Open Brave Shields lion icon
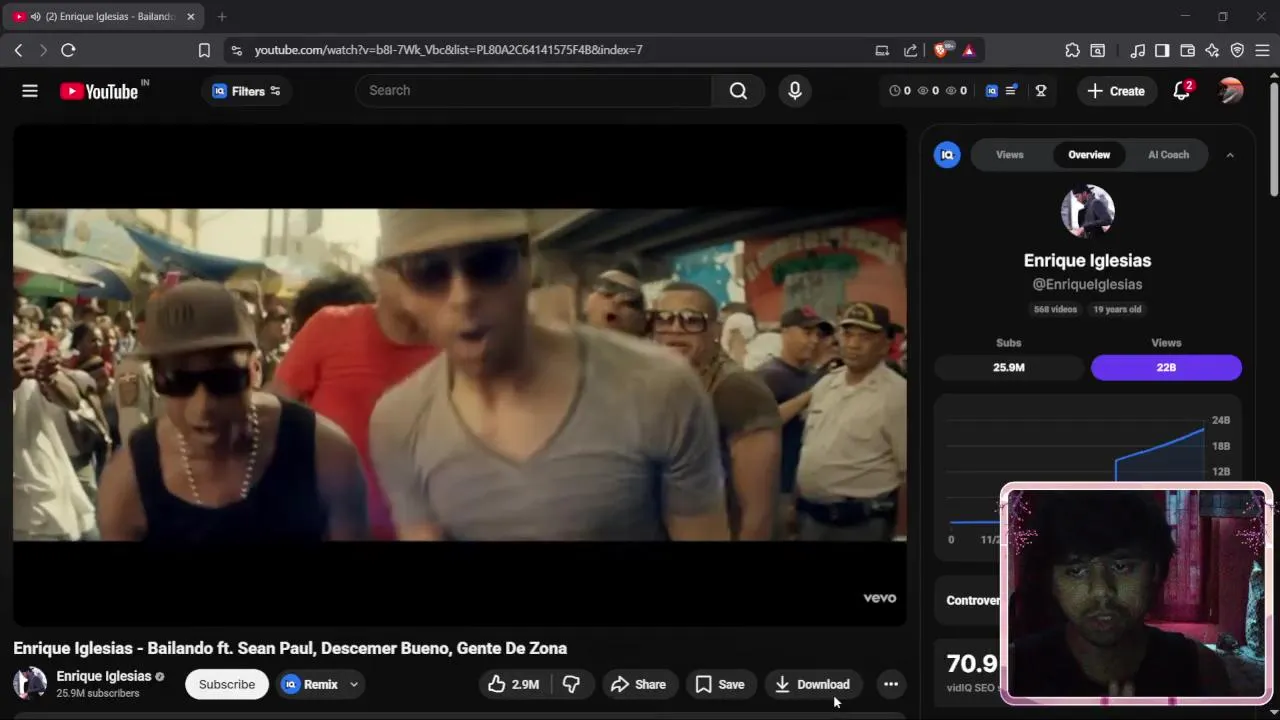 [943, 50]
